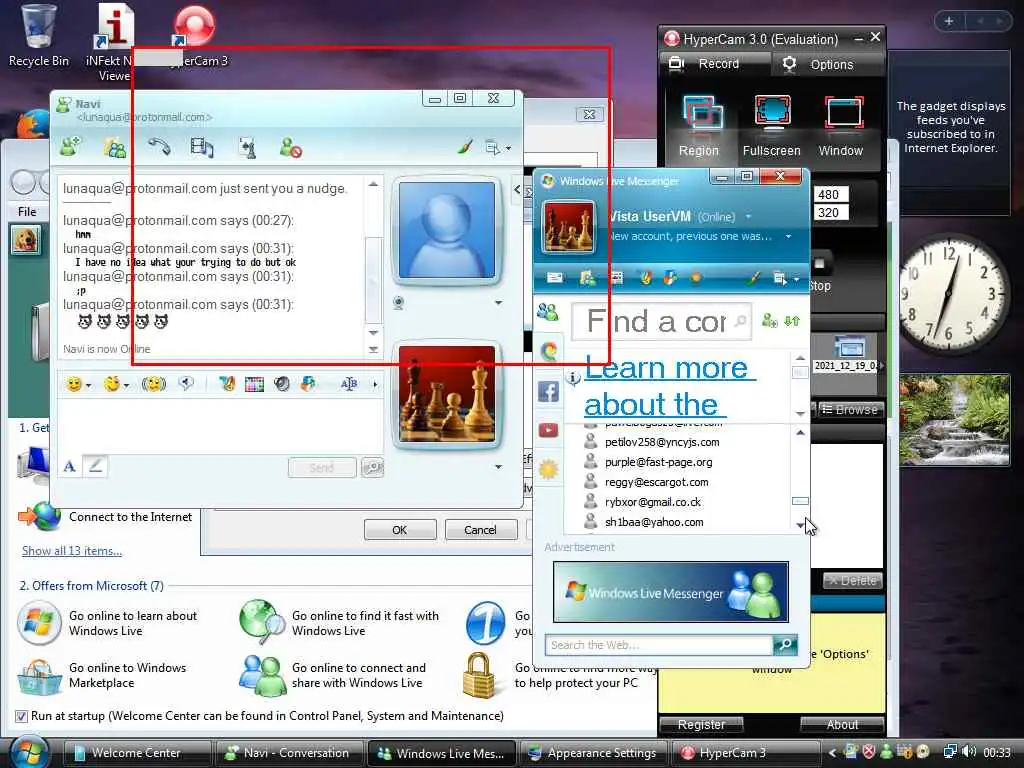Switch to the Options tab in HyperCam

(825, 64)
